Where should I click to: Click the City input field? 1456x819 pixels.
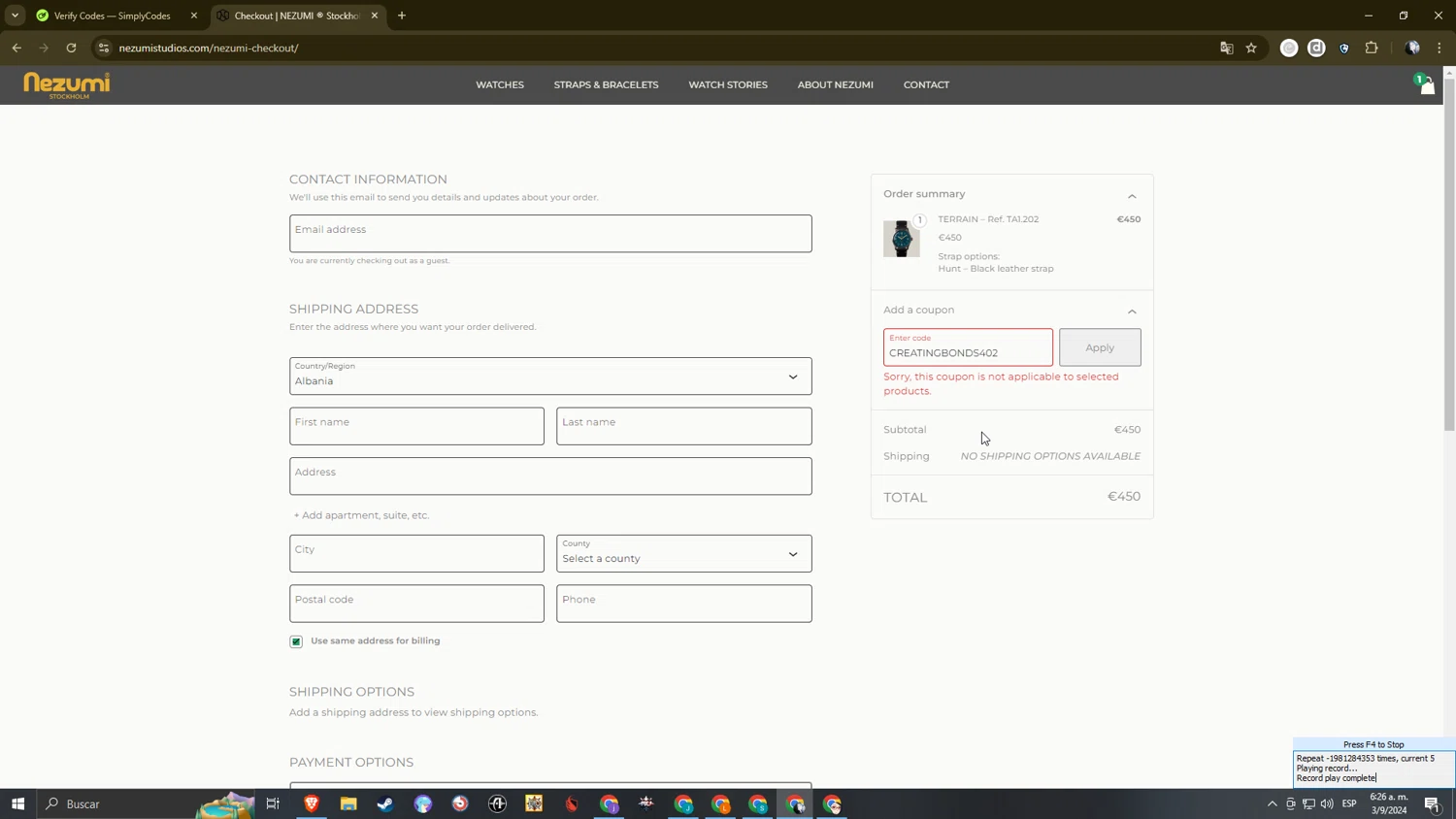416,553
